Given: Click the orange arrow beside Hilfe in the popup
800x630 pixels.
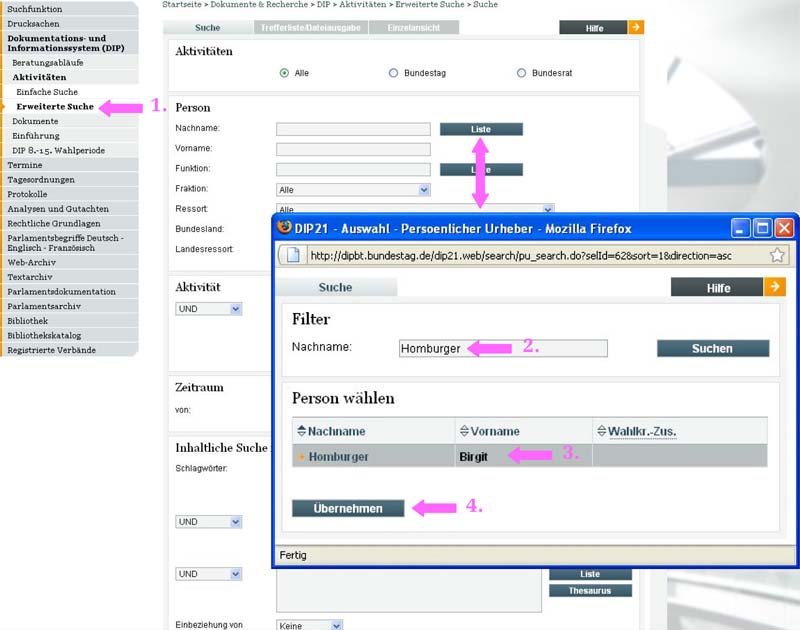Looking at the screenshot, I should (775, 287).
